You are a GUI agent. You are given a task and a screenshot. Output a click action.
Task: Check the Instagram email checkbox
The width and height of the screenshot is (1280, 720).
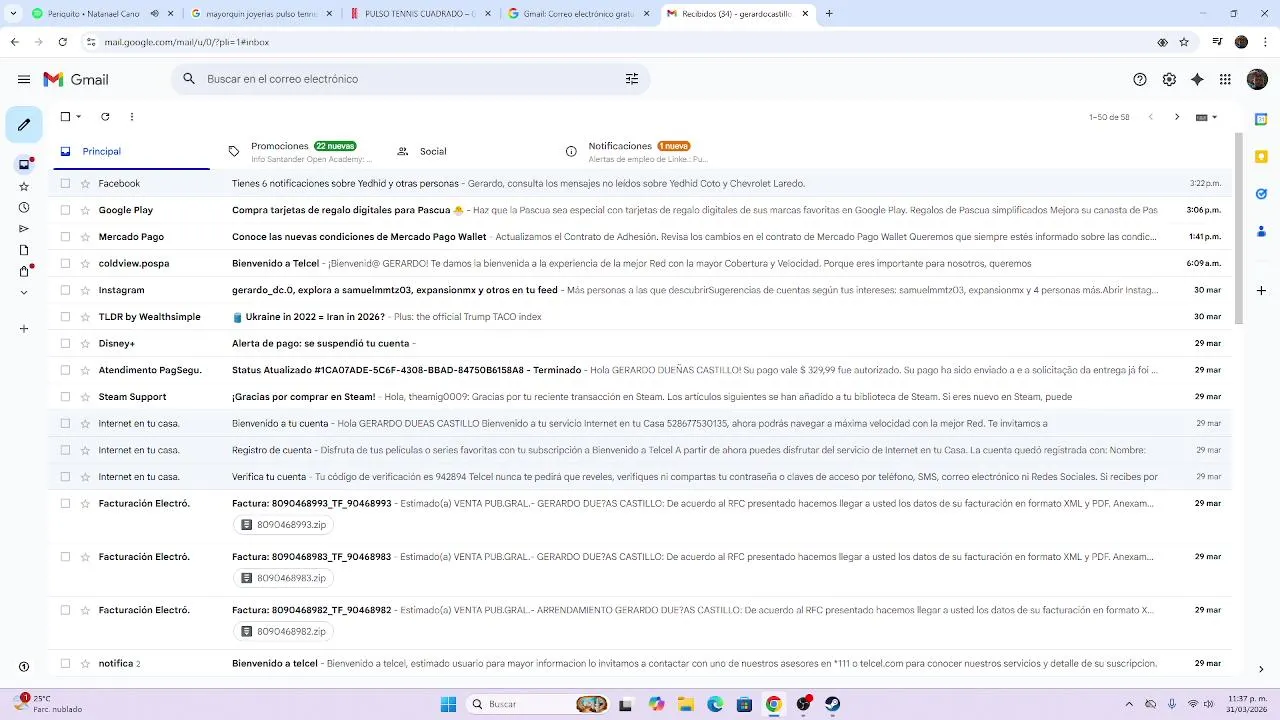point(65,290)
